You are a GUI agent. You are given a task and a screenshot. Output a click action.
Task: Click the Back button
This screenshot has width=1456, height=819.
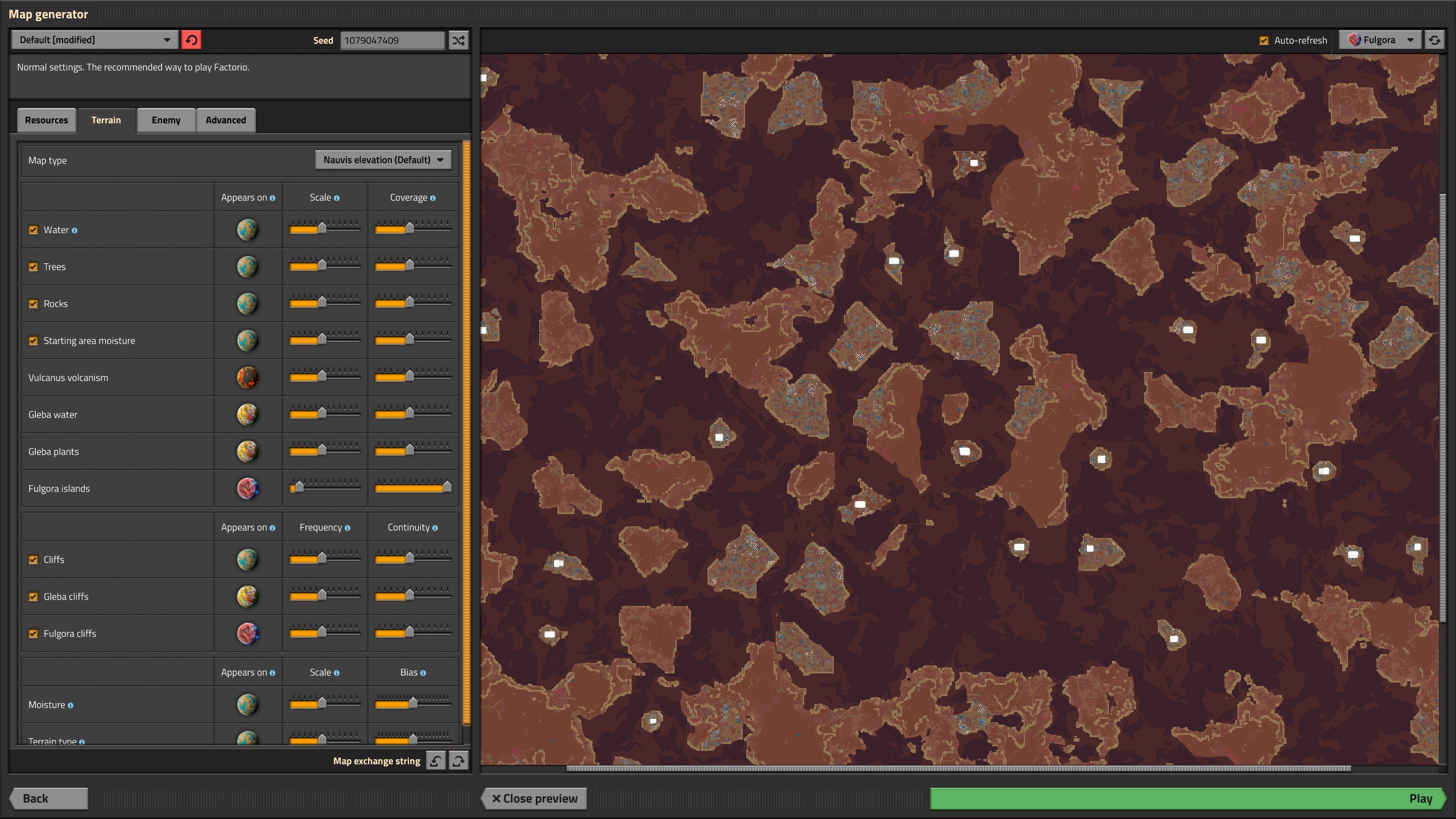48,798
